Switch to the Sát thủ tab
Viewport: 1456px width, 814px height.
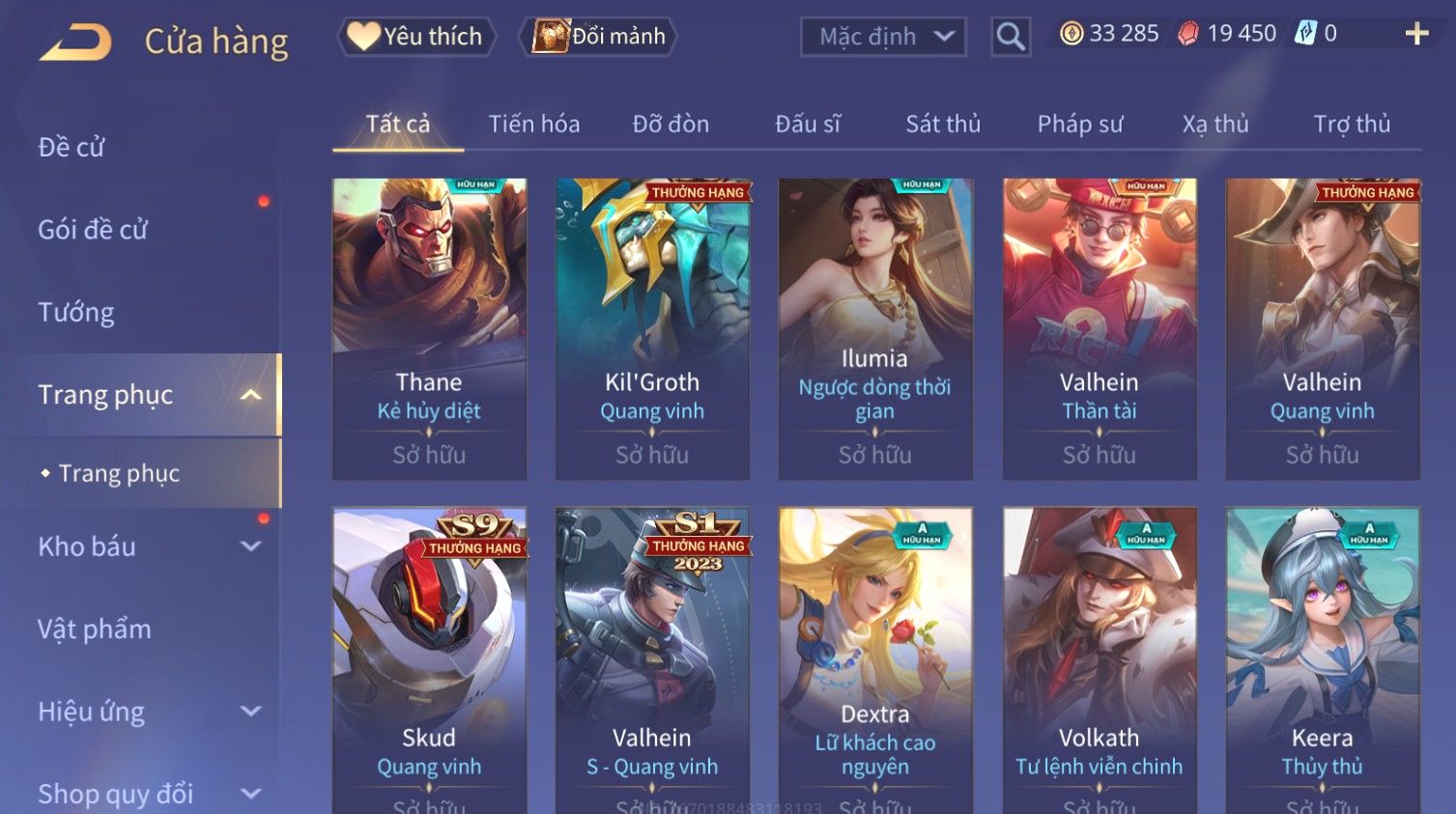pos(943,125)
